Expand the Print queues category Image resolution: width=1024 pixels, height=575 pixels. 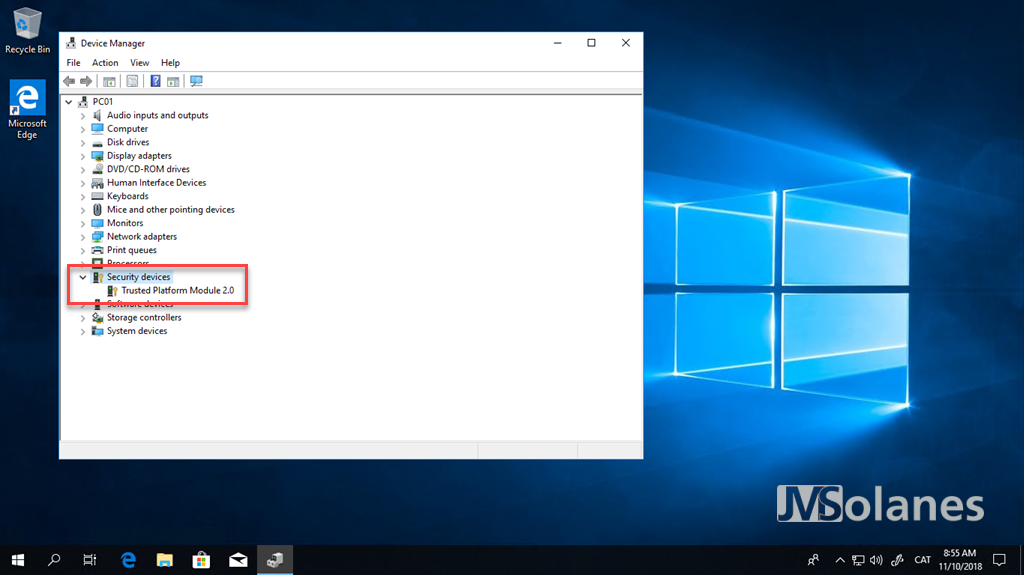tap(83, 250)
